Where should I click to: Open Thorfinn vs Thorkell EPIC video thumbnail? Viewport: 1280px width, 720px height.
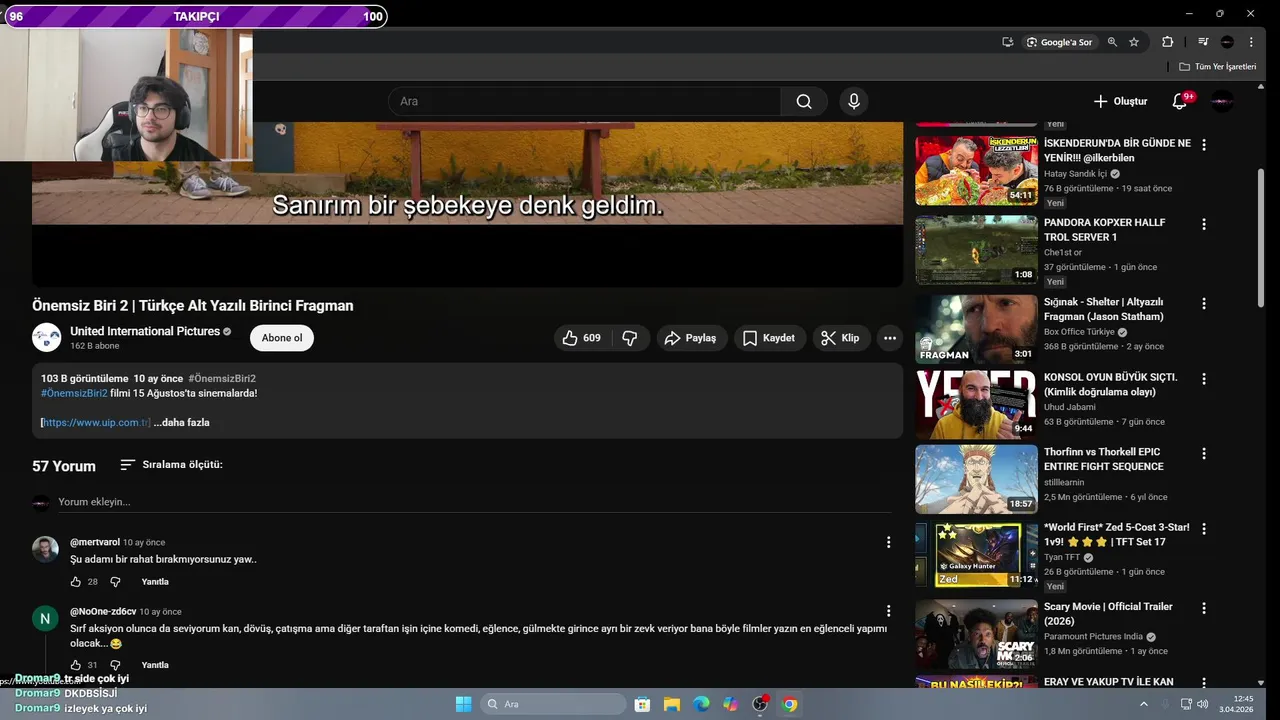(x=976, y=479)
